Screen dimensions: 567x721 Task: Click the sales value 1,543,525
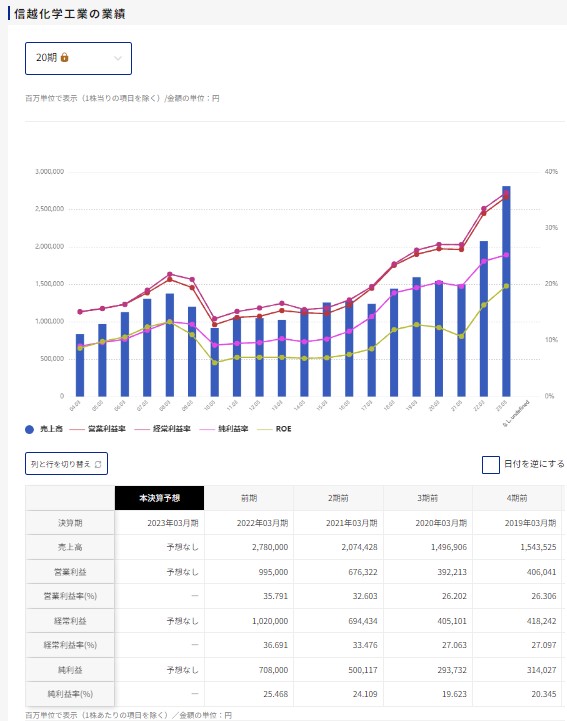pyautogui.click(x=538, y=548)
